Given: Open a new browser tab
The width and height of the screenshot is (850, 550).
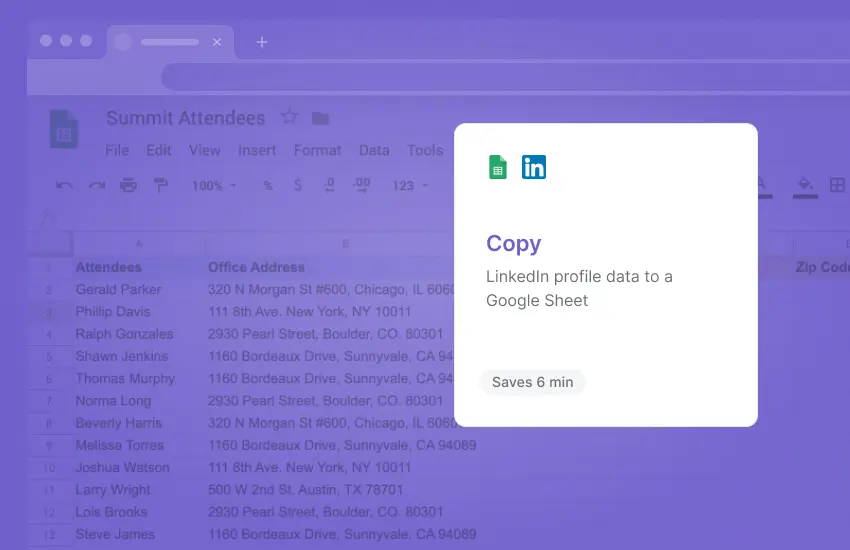Looking at the screenshot, I should [x=262, y=42].
